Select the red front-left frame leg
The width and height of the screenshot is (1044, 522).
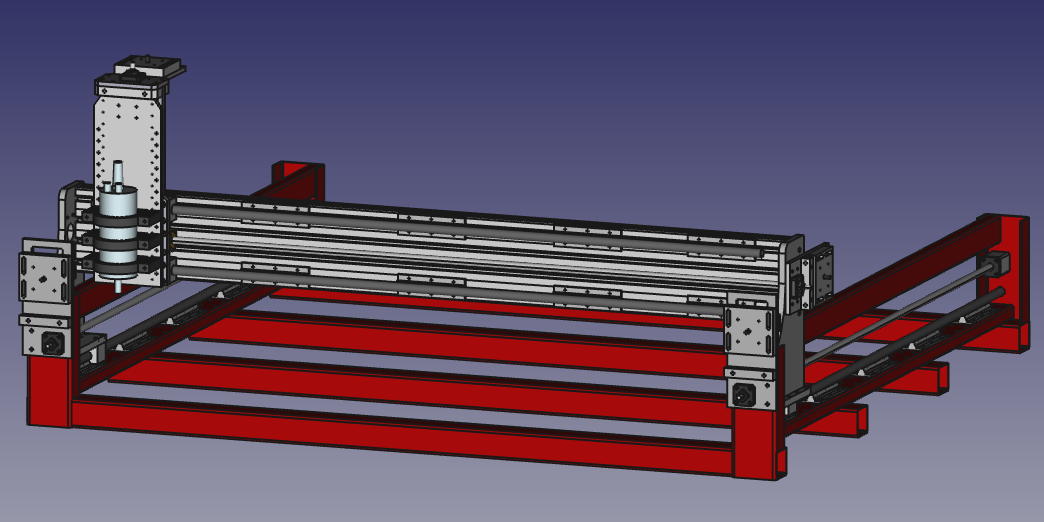pyautogui.click(x=49, y=391)
